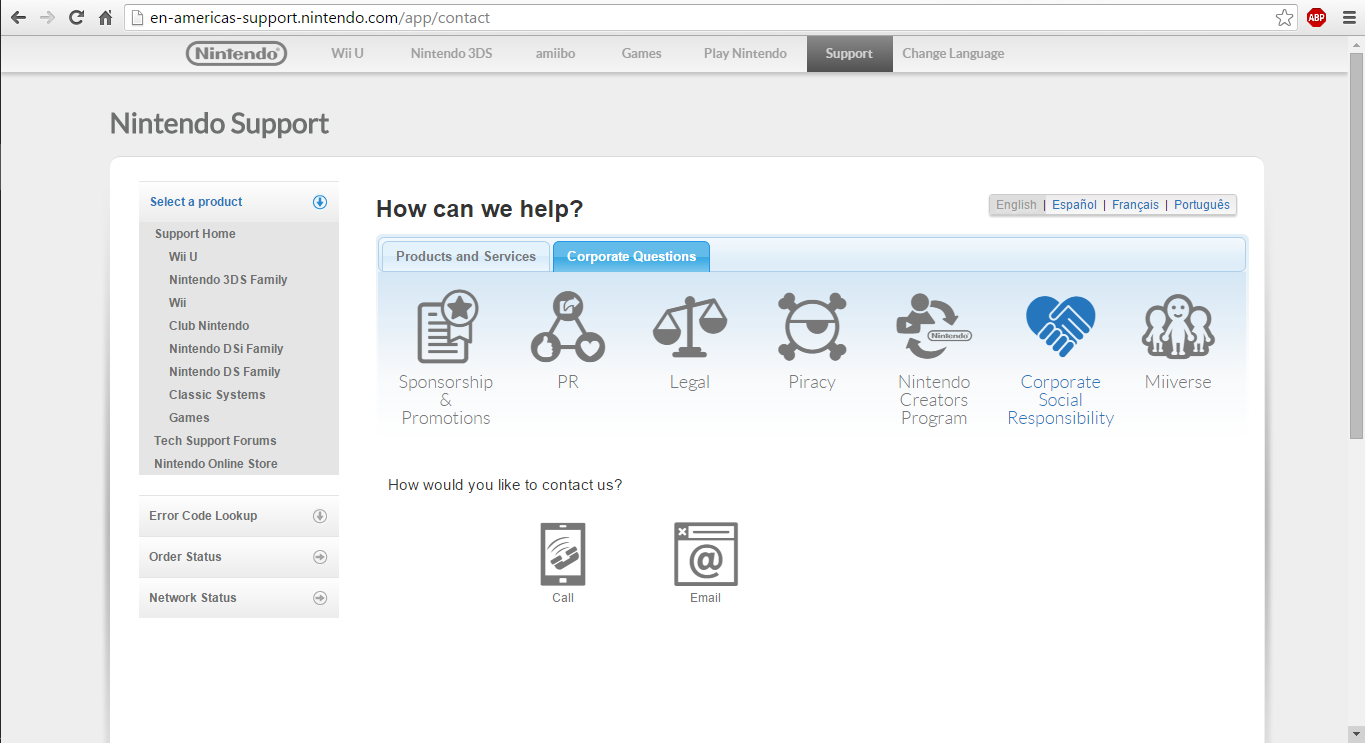Click Change Language in the navigation bar

point(953,54)
